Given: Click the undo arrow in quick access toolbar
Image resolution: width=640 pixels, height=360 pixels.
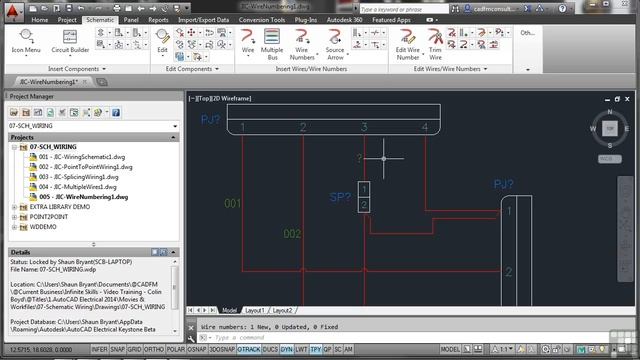Looking at the screenshot, I should pyautogui.click(x=81, y=8).
